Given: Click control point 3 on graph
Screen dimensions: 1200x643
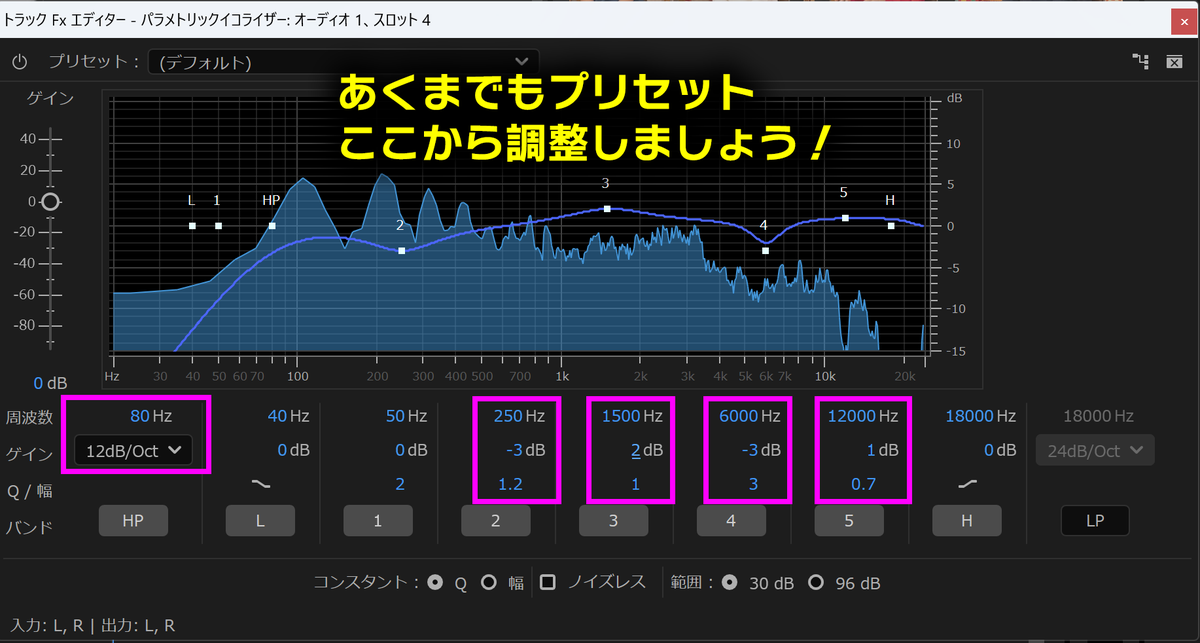Looking at the screenshot, I should pyautogui.click(x=607, y=209).
